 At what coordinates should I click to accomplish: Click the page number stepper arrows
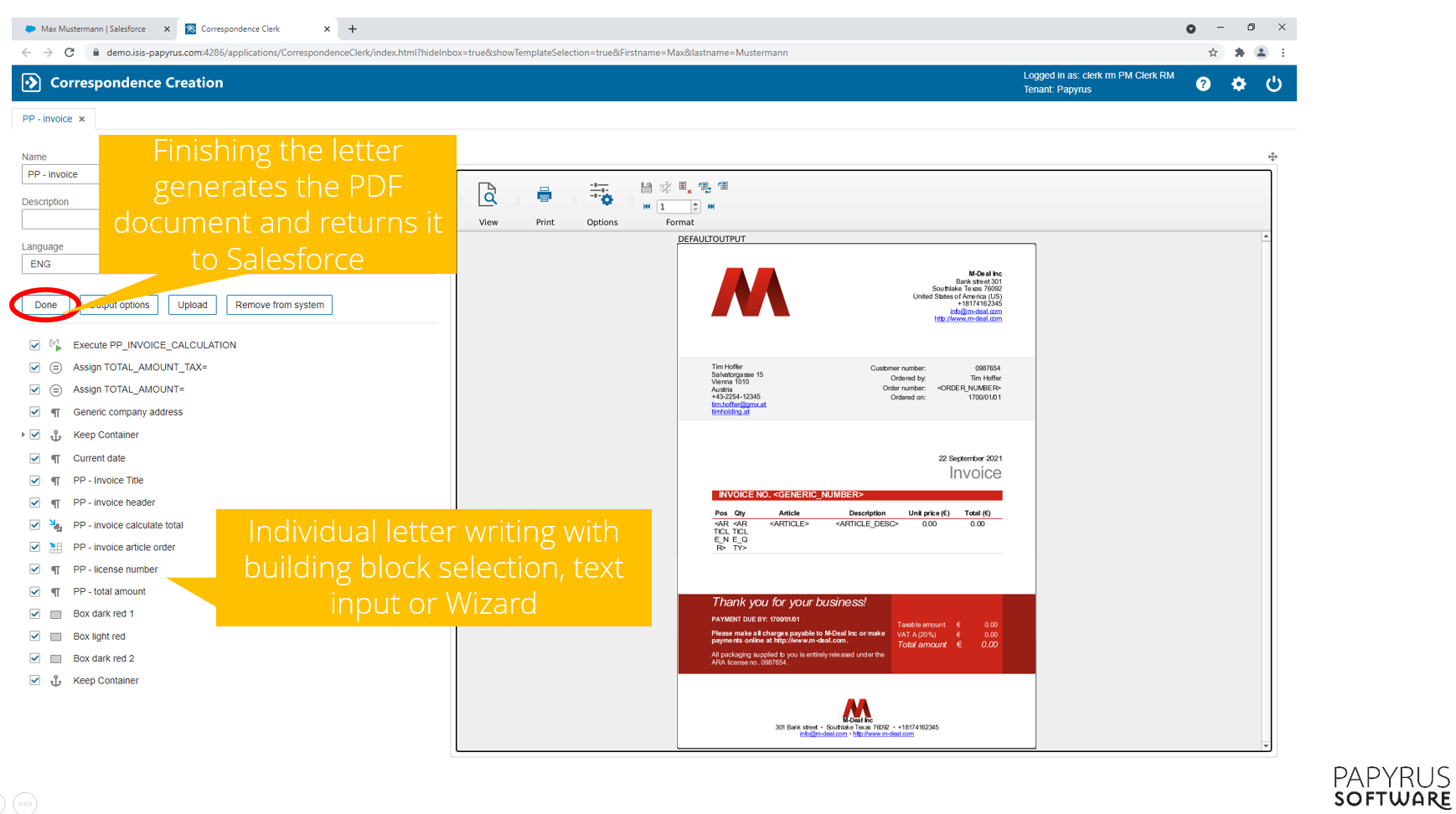pyautogui.click(x=695, y=206)
